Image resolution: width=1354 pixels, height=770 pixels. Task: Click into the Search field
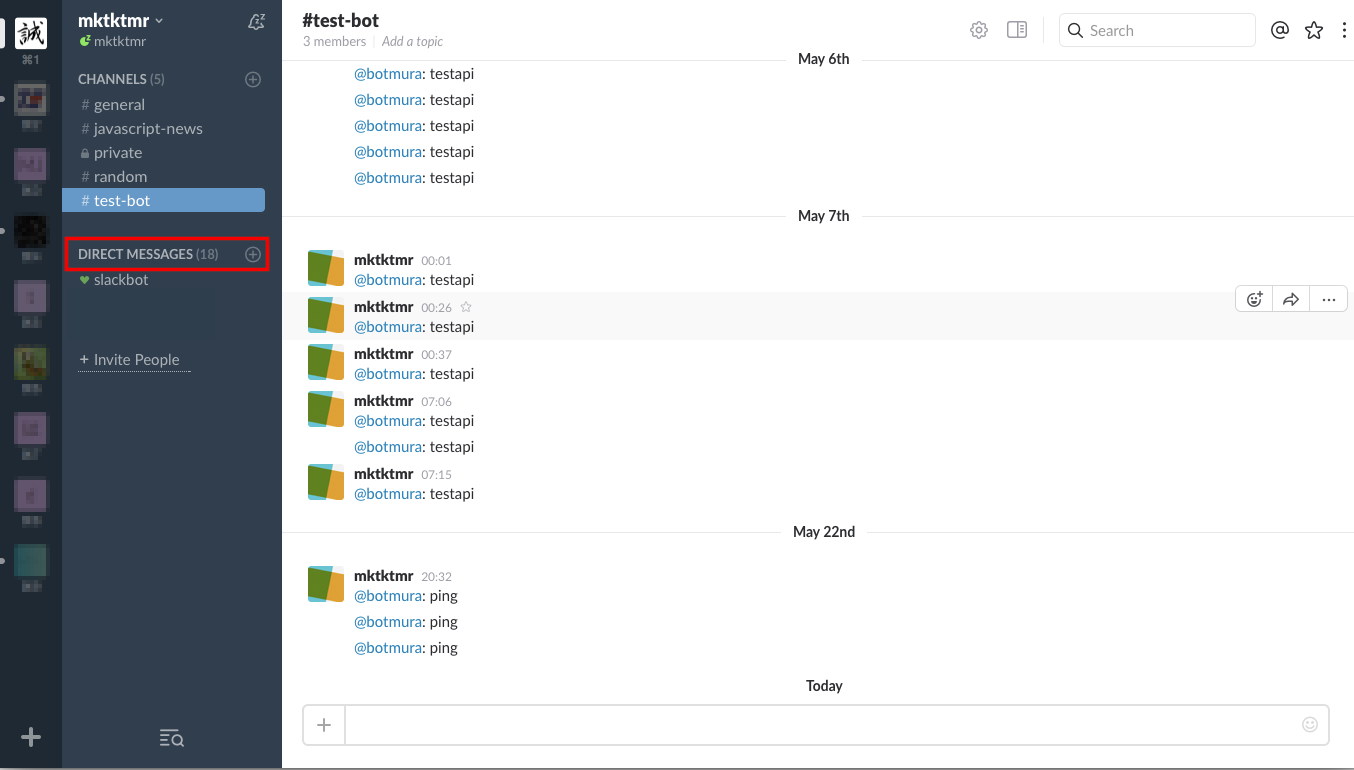(1157, 30)
